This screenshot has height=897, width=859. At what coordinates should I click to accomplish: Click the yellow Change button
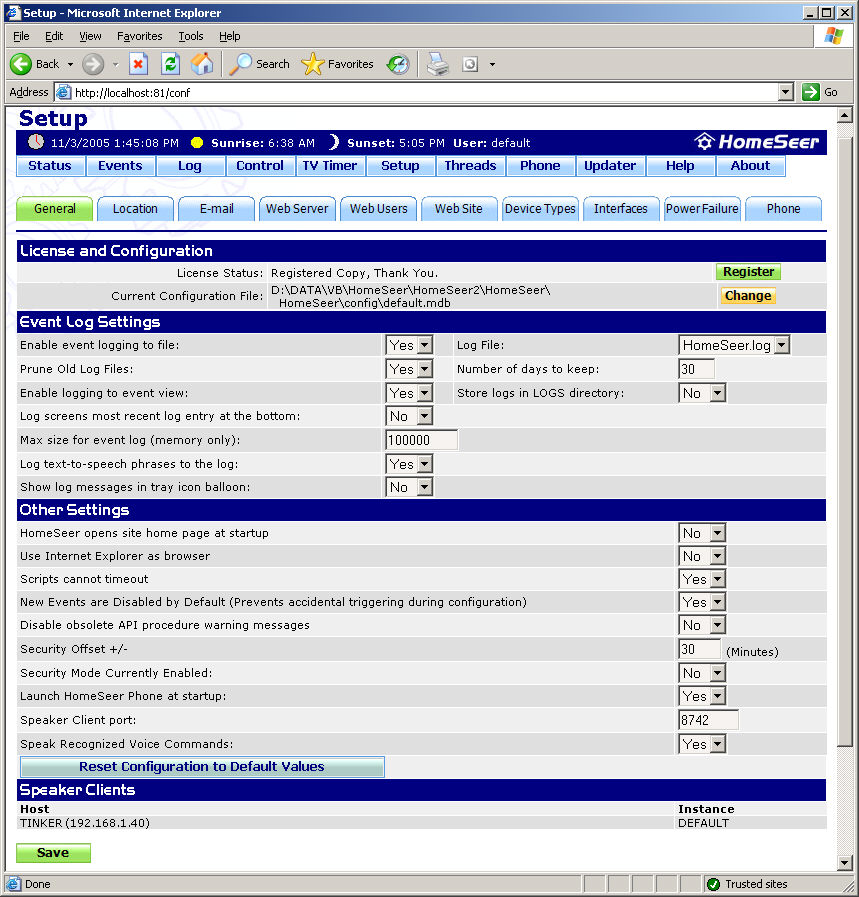tap(748, 296)
